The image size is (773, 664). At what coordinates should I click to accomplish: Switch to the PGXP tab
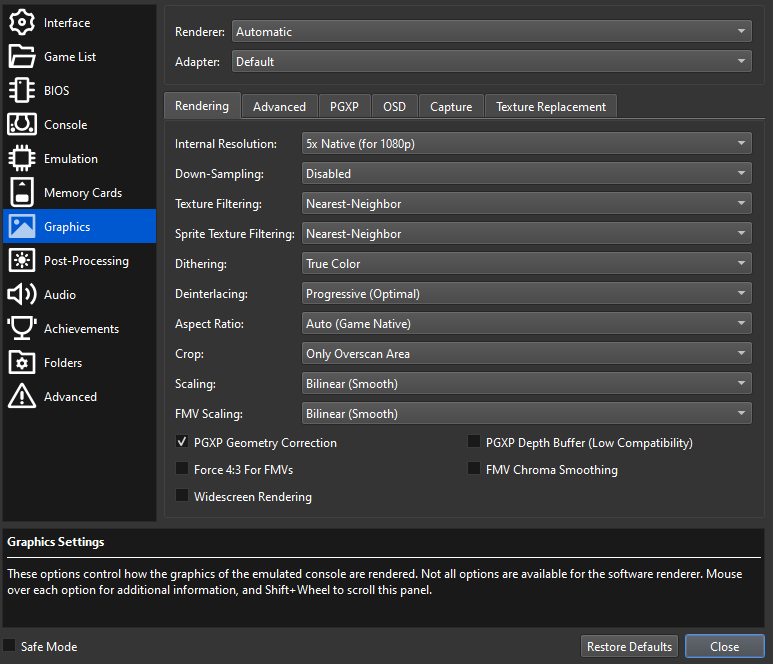coord(344,106)
